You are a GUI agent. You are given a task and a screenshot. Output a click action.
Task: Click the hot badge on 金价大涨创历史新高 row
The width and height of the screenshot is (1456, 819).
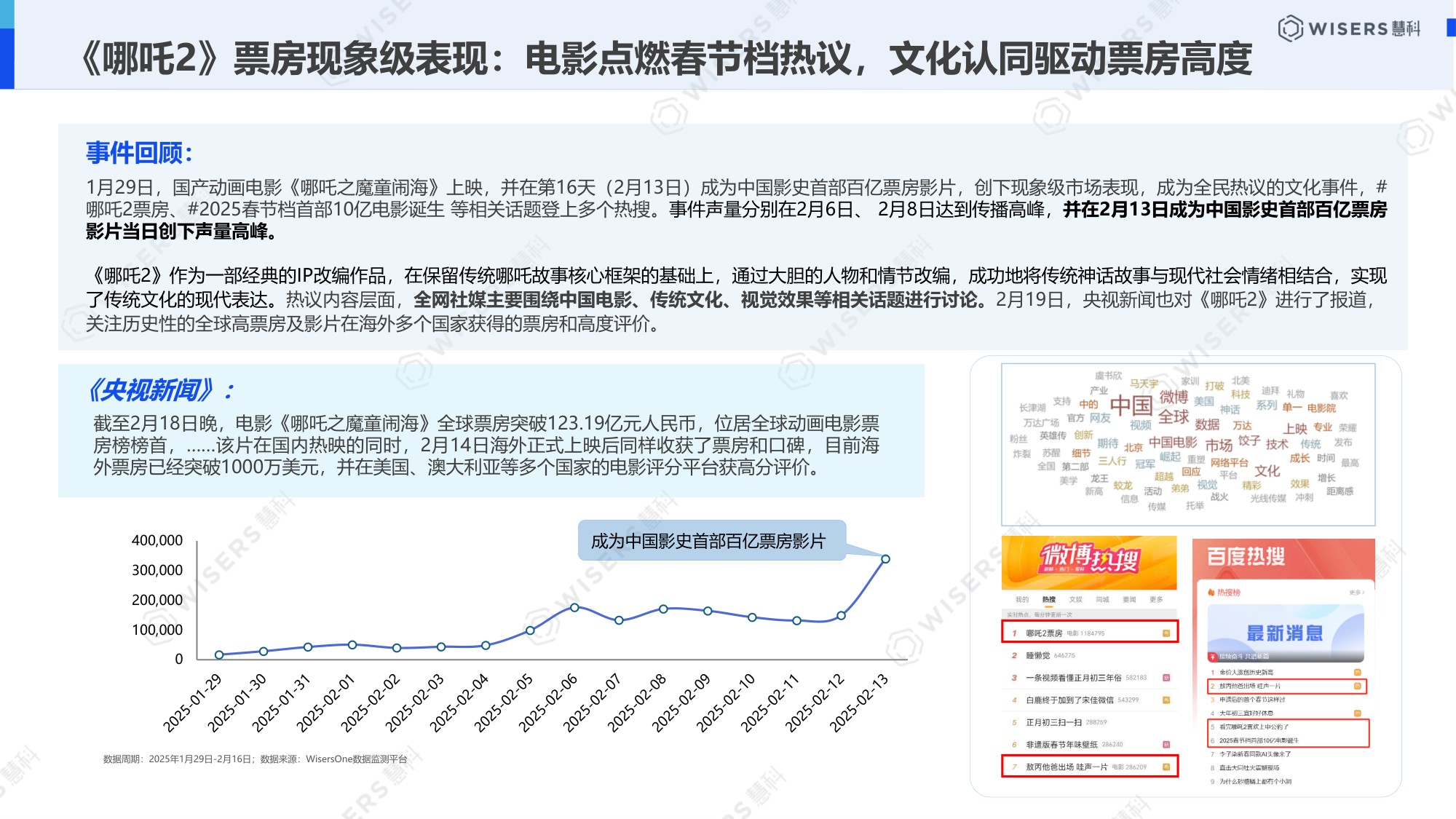[x=1357, y=672]
